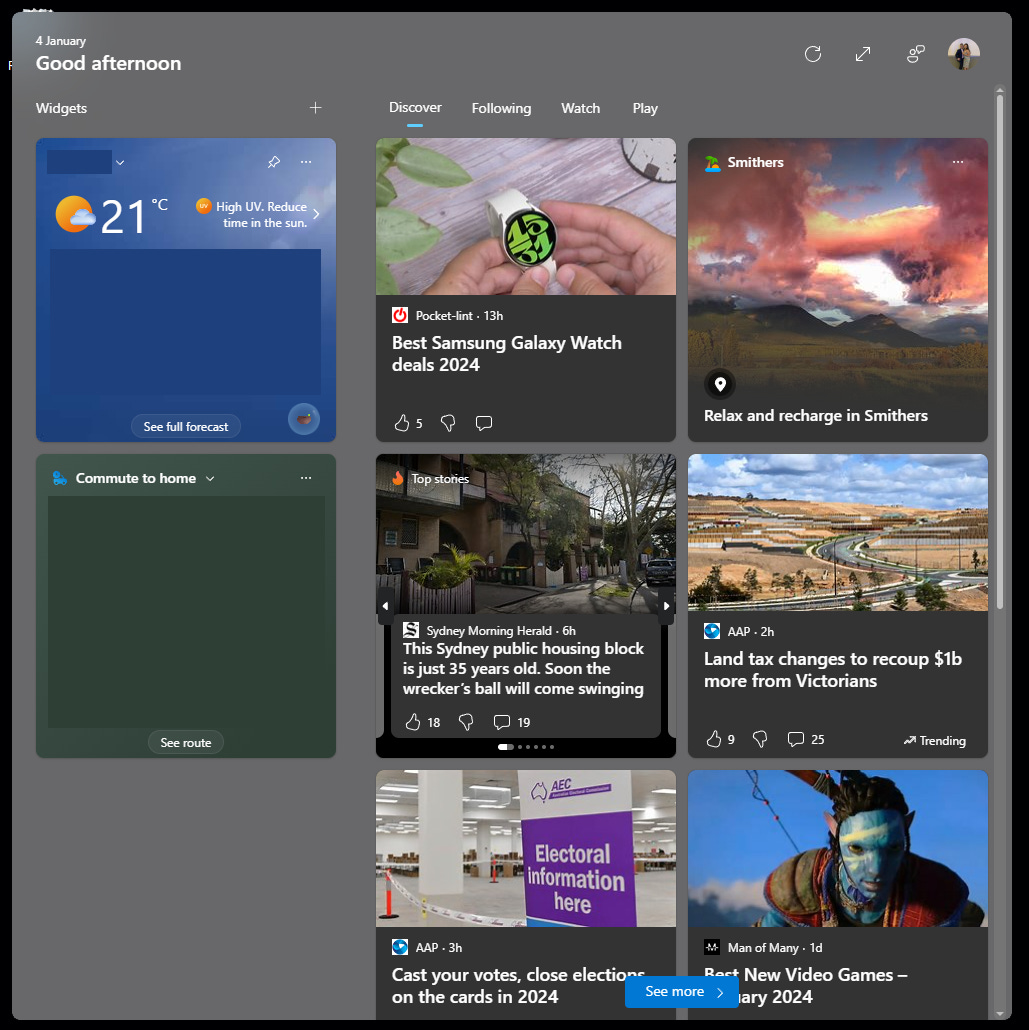Image resolution: width=1029 pixels, height=1030 pixels.
Task: Click the Pocket-lint source label
Action: pyautogui.click(x=444, y=316)
